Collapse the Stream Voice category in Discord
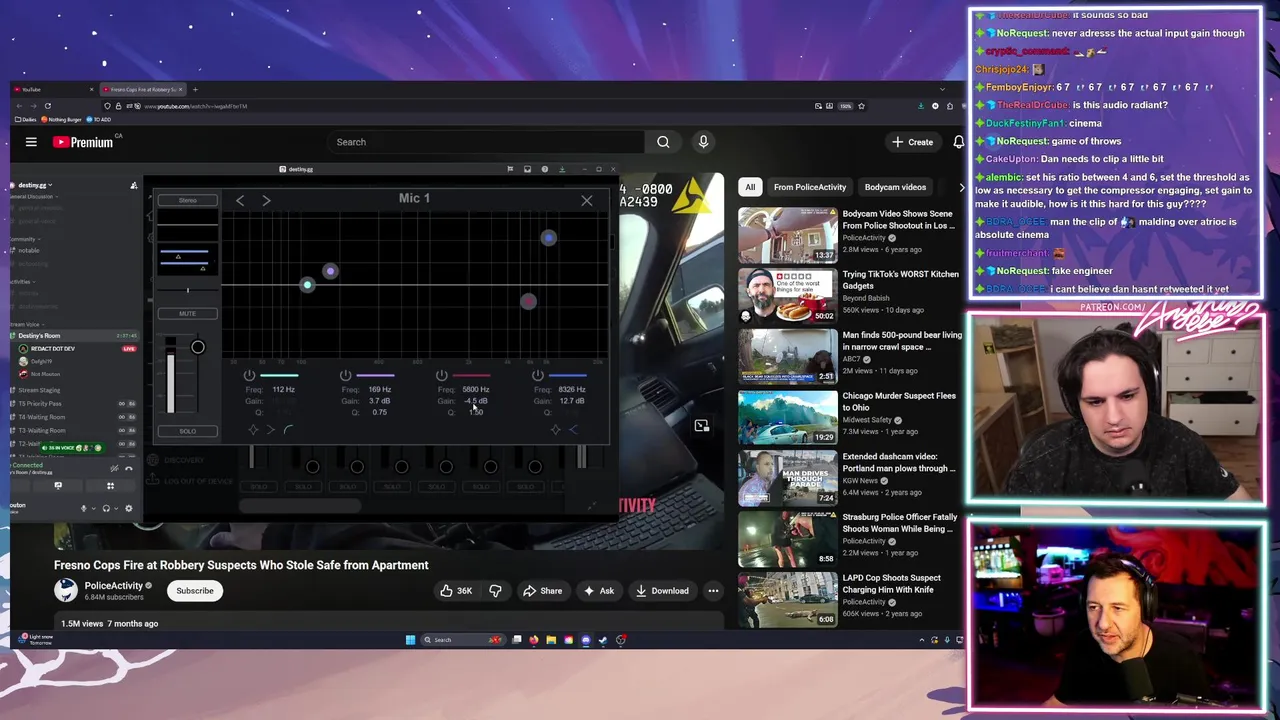Image resolution: width=1280 pixels, height=720 pixels. point(26,325)
